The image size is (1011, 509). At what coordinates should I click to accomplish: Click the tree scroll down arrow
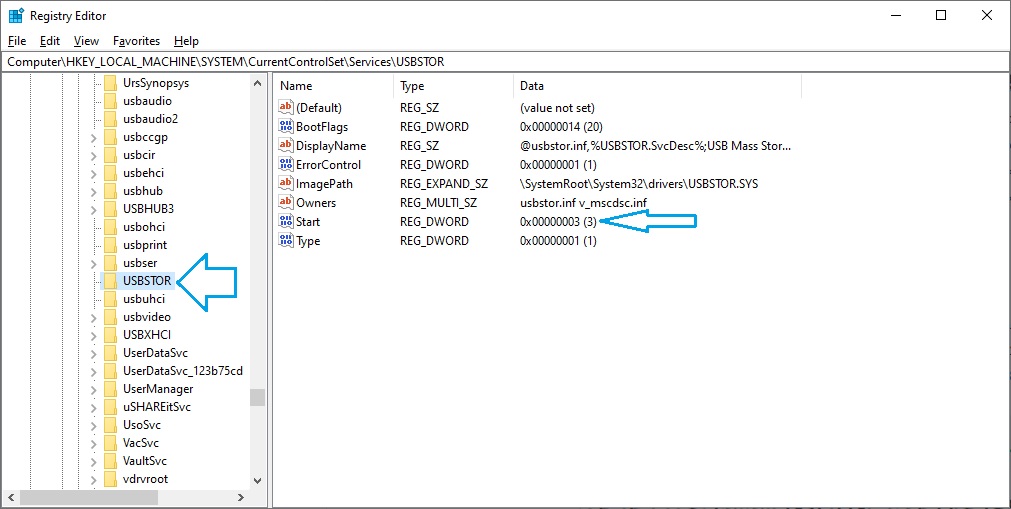click(257, 480)
